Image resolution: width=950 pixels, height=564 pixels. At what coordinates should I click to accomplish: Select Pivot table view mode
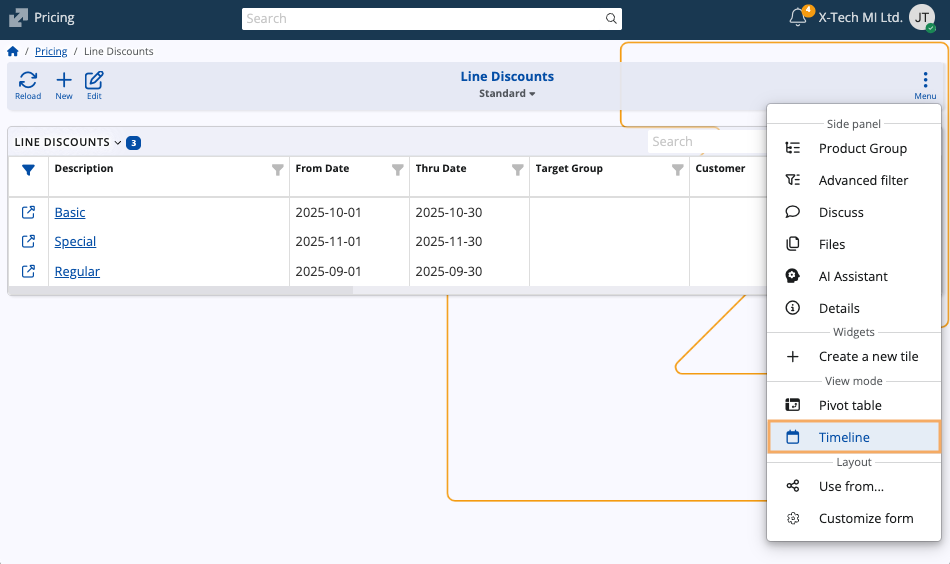point(849,405)
